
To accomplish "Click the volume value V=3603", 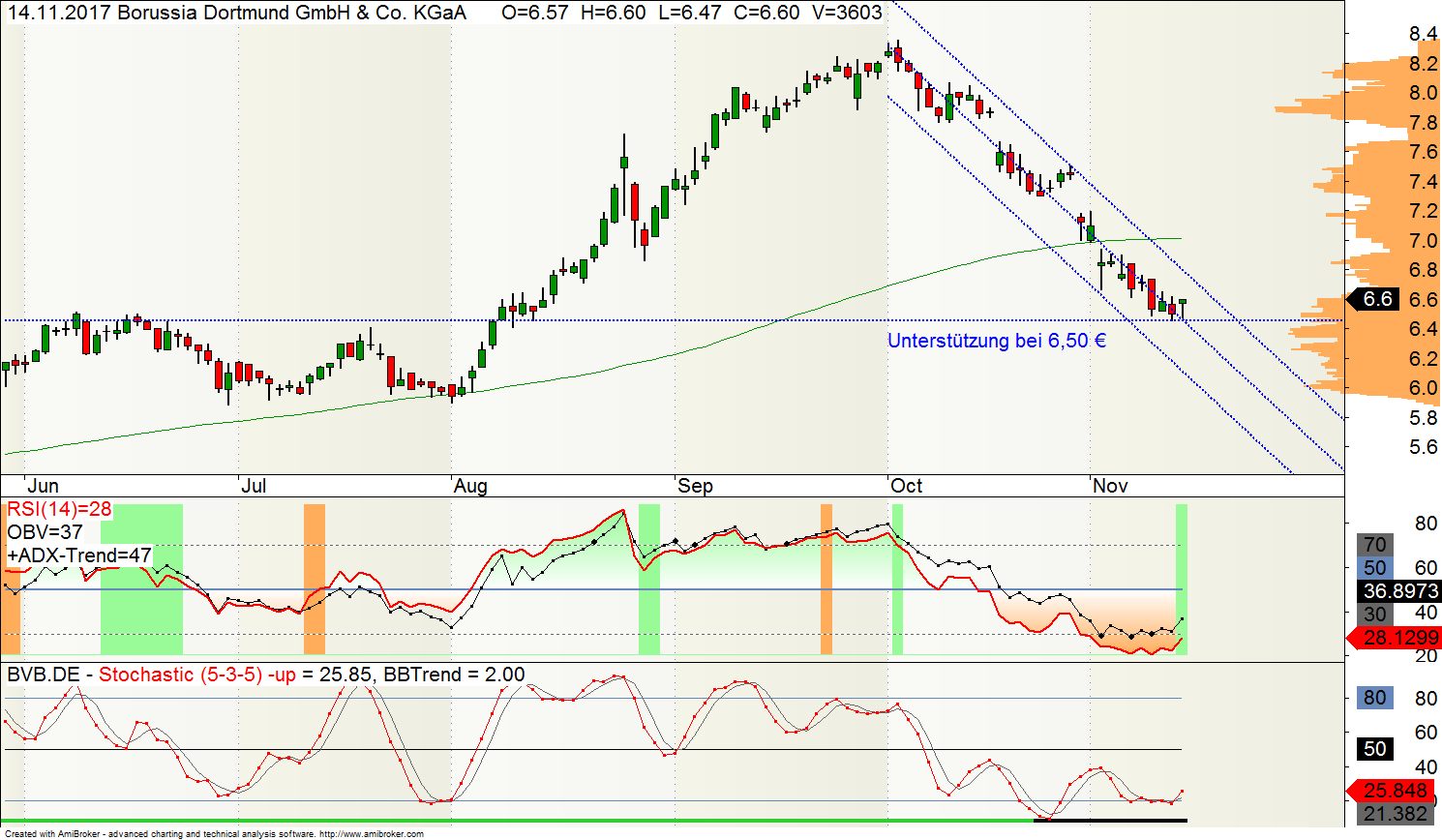I will point(847,13).
